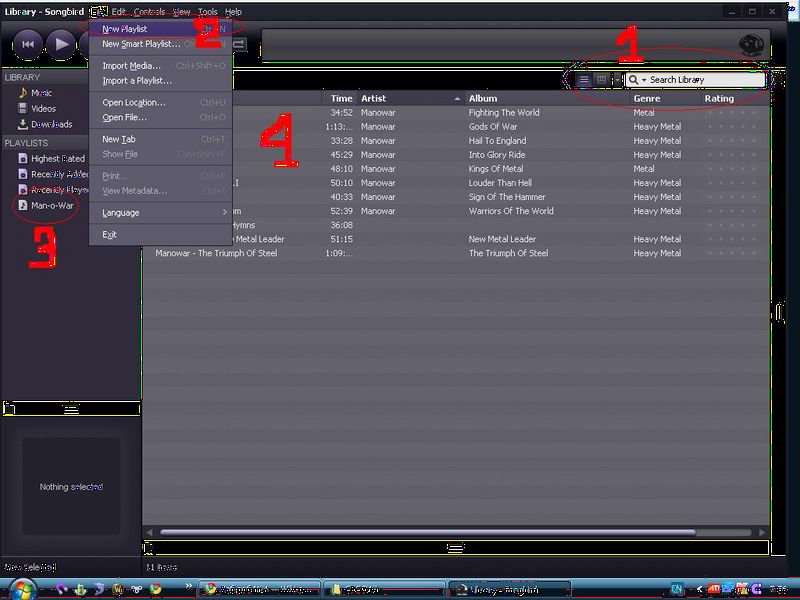Screen dimensions: 800x600
Task: Select the Highest Rated playlist
Action: click(x=57, y=158)
